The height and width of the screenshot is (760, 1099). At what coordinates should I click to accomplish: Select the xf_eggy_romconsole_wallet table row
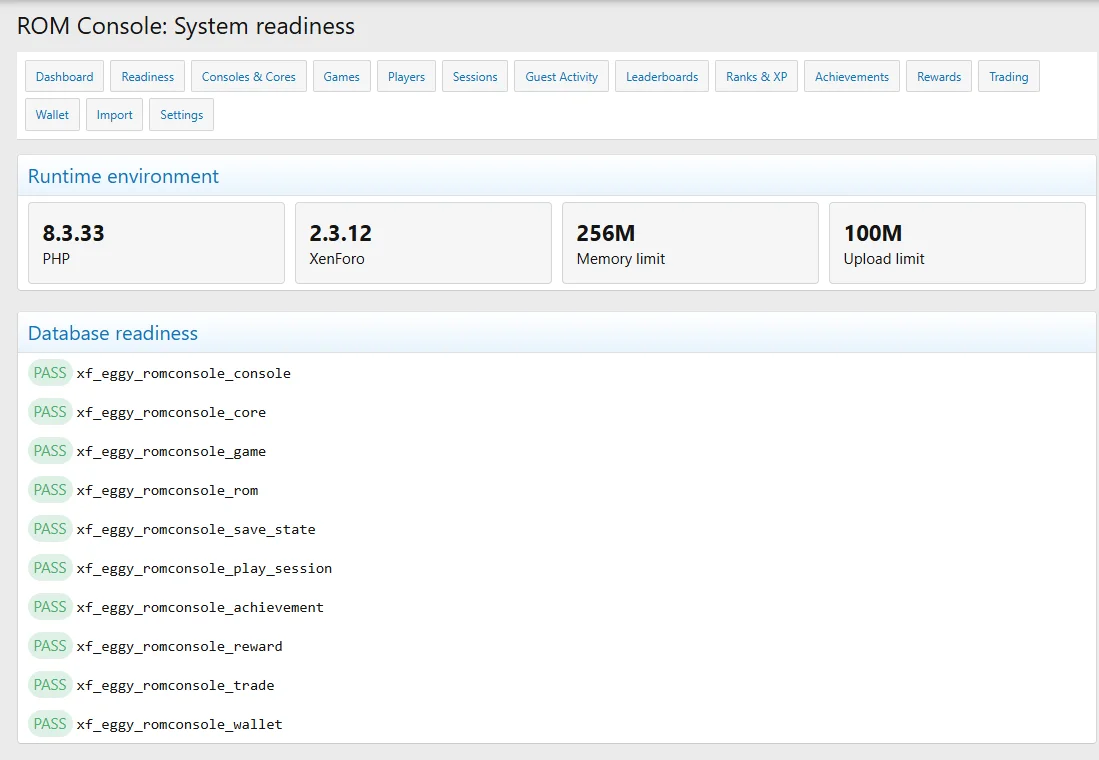557,724
